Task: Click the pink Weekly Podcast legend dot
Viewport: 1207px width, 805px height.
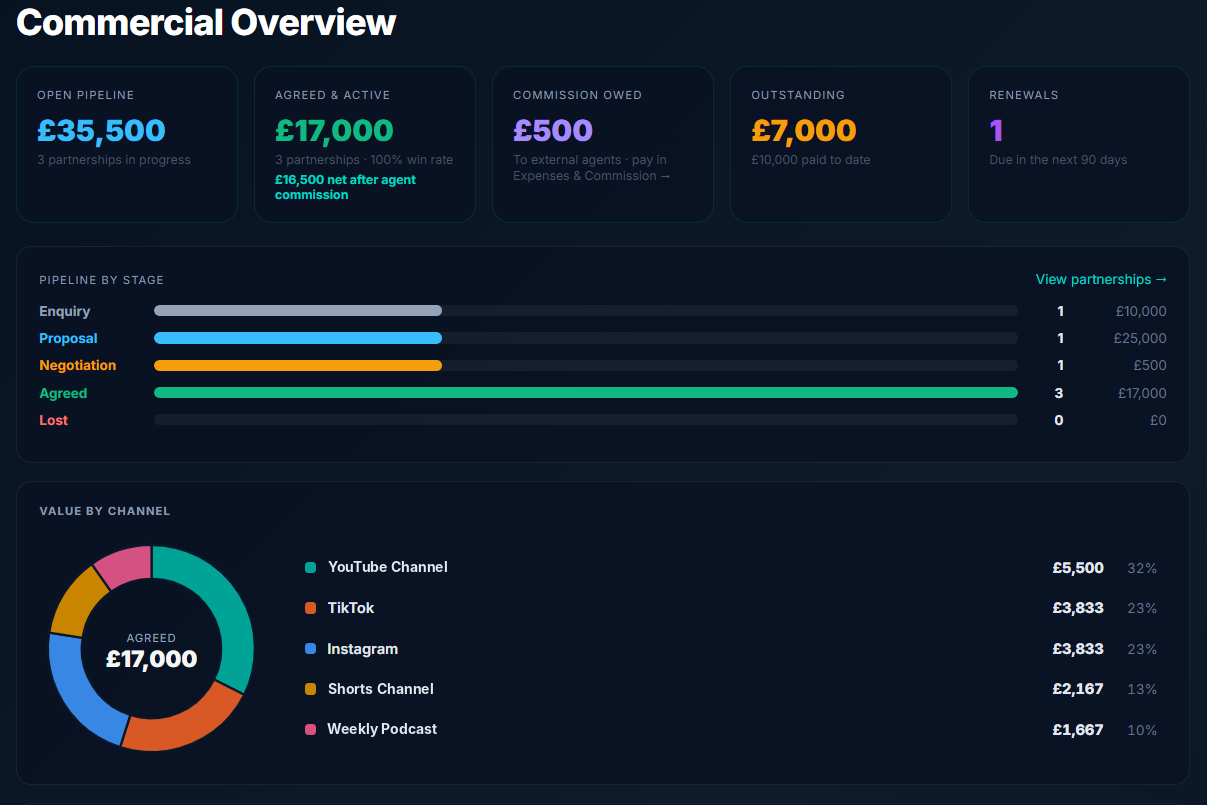Action: pyautogui.click(x=310, y=730)
